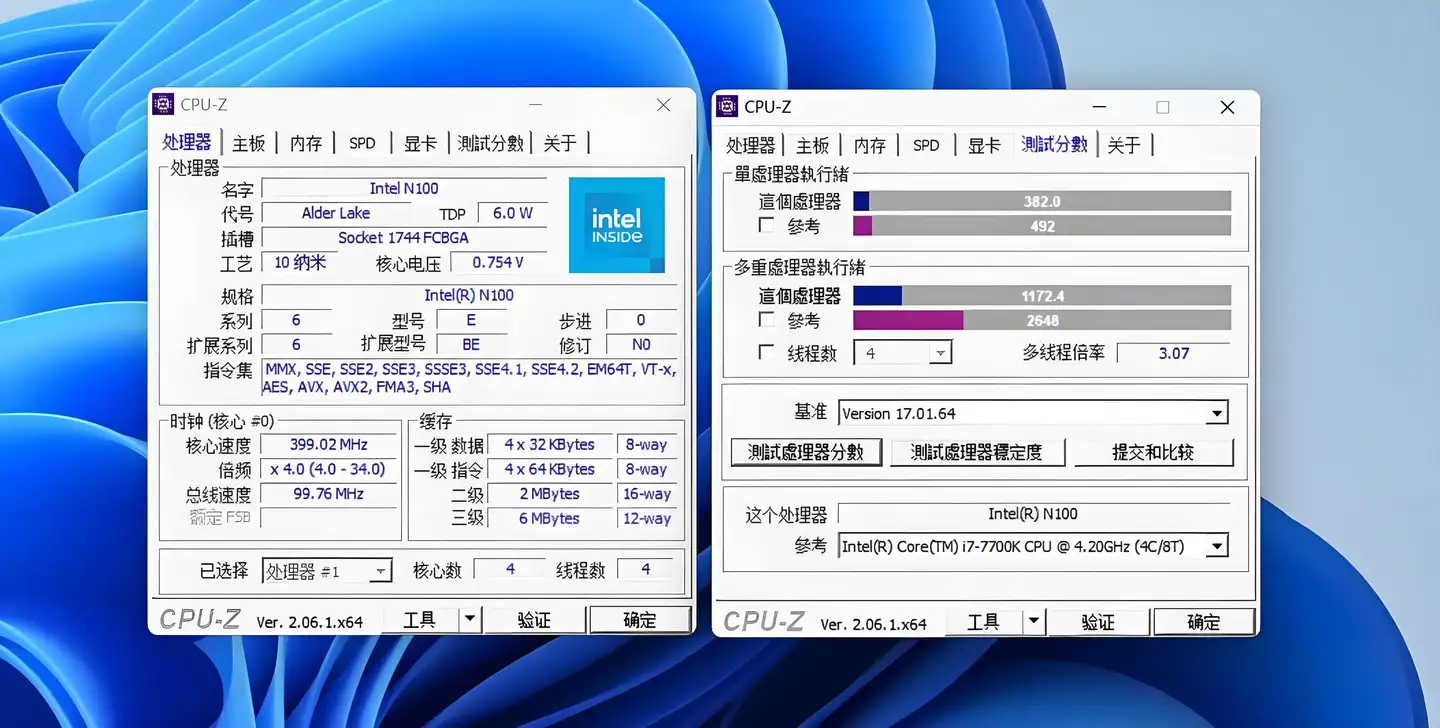Click 二级 cache value 2 MBytes
This screenshot has width=1440, height=728.
pos(550,494)
